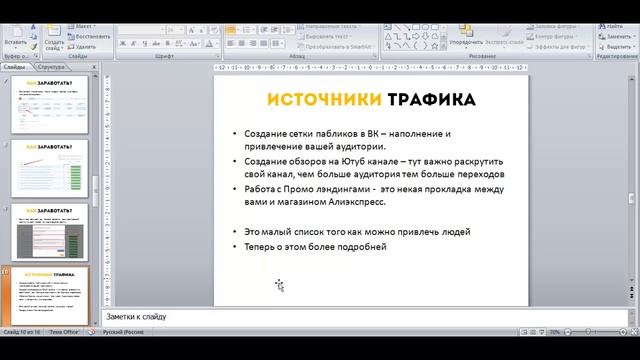Open the Направление текста text direction menu
Image resolution: width=640 pixels, height=360 pixels.
tap(330, 27)
